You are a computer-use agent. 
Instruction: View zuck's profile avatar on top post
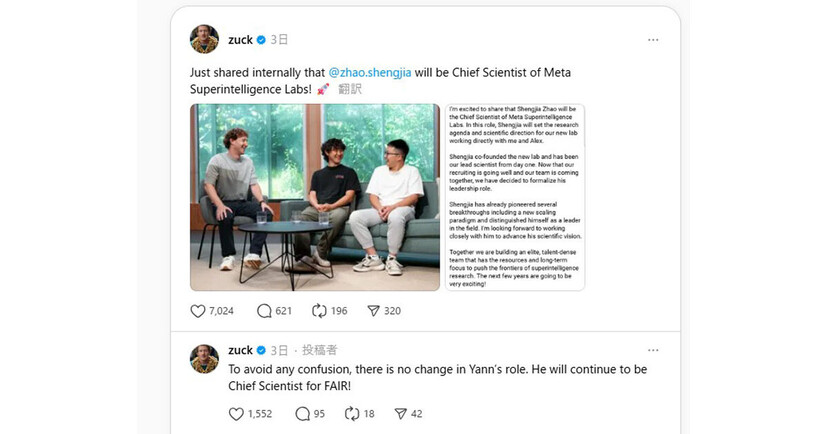[204, 39]
